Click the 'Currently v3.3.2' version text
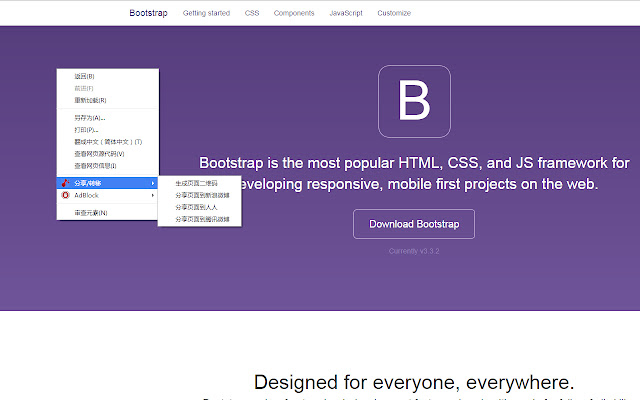 tap(414, 251)
